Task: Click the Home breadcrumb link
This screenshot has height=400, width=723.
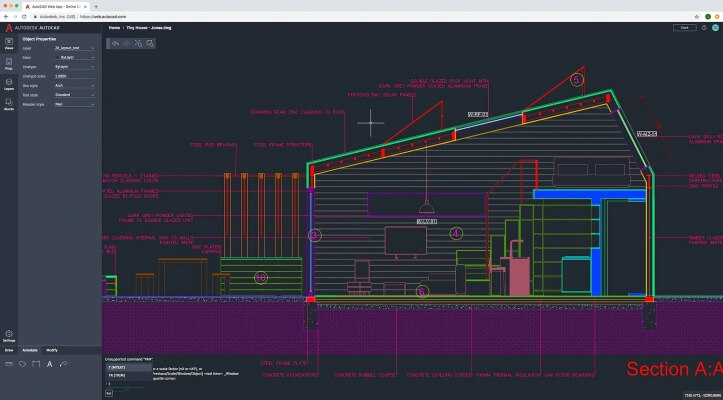Action: (x=114, y=28)
